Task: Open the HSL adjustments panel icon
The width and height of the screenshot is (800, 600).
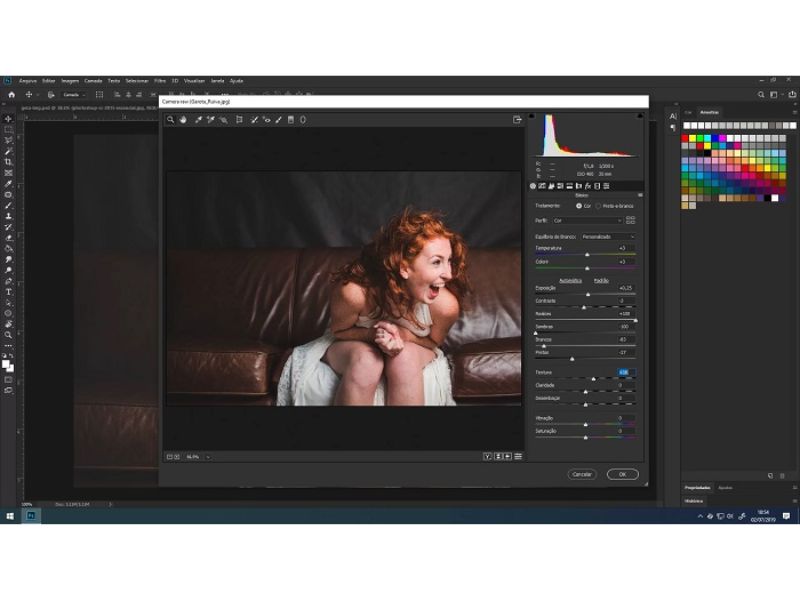Action: [x=559, y=186]
